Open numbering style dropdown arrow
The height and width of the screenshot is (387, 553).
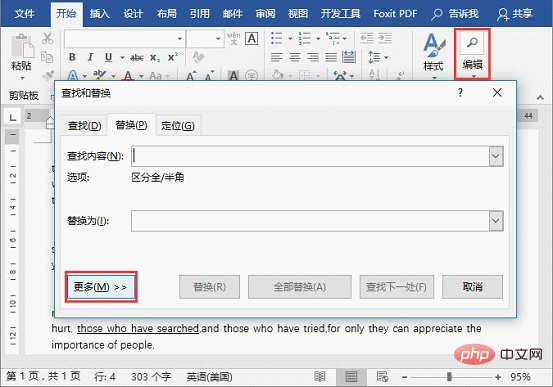318,38
